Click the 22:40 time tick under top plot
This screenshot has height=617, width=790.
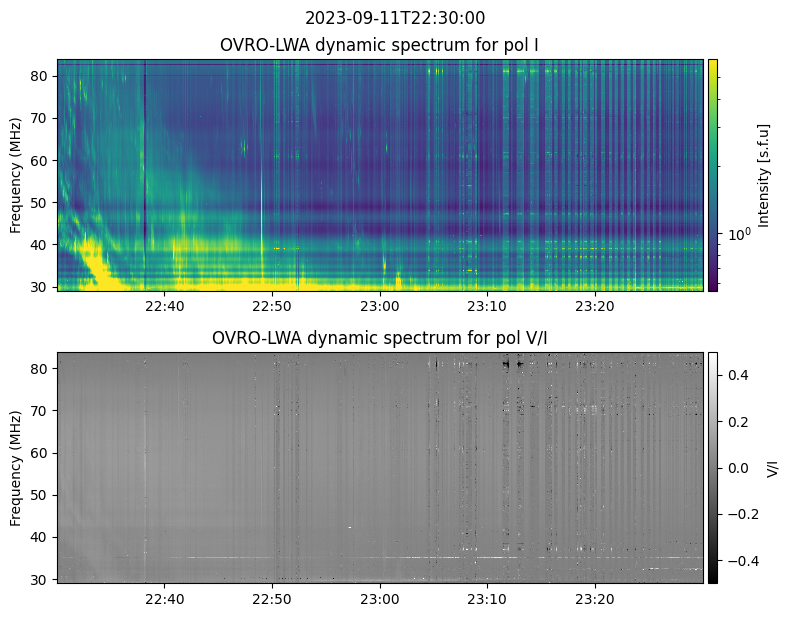click(165, 305)
